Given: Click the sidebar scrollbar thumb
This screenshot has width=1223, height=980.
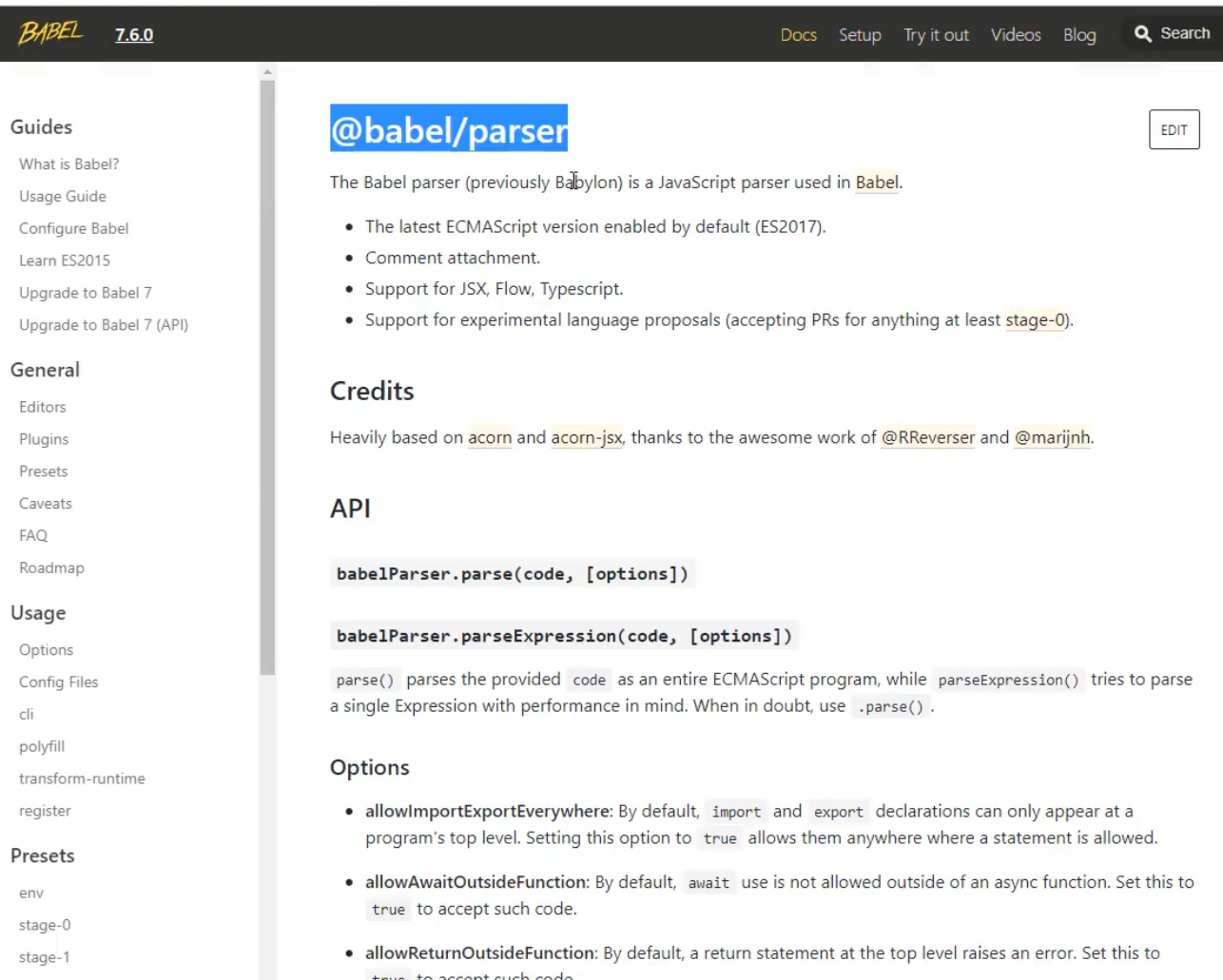Looking at the screenshot, I should point(267,377).
